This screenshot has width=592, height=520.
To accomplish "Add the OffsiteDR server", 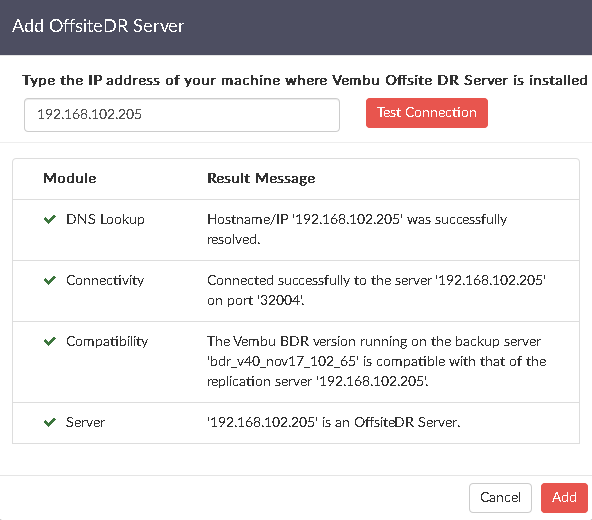I will point(564,498).
